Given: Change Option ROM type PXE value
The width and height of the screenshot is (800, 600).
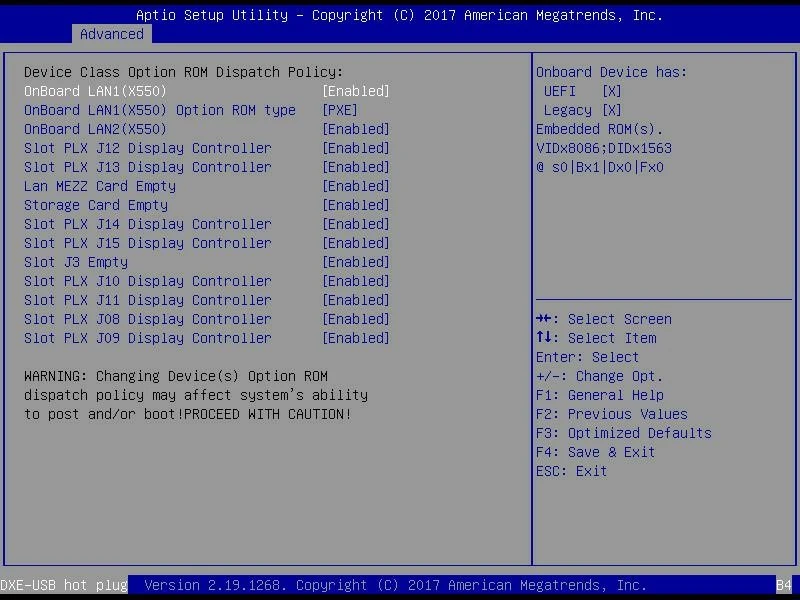Looking at the screenshot, I should [x=339, y=110].
